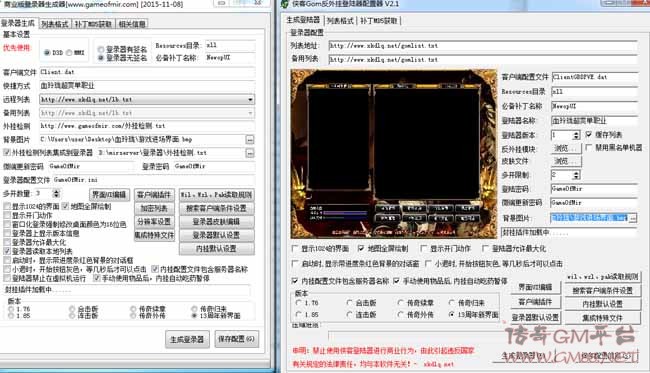Open the 列表格式 tab in right window
The height and width of the screenshot is (373, 650).
click(340, 20)
